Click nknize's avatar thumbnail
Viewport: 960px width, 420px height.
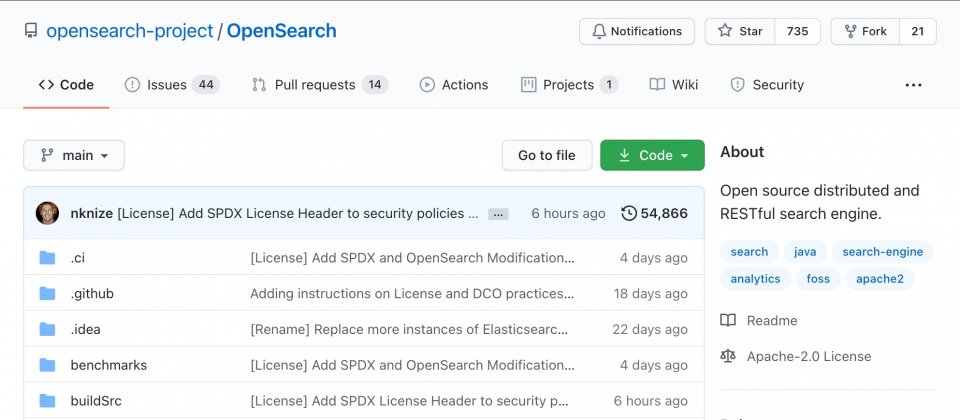coord(47,213)
